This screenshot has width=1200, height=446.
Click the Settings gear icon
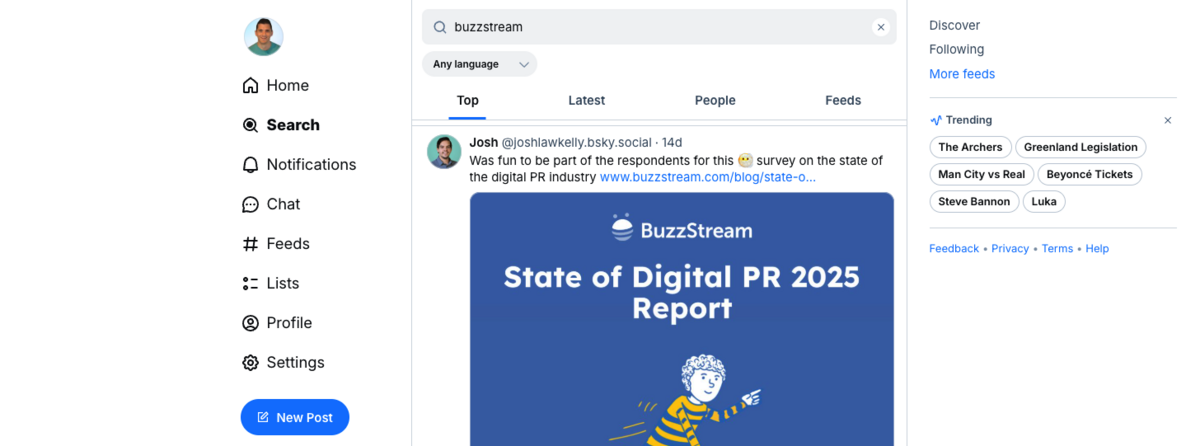(250, 363)
